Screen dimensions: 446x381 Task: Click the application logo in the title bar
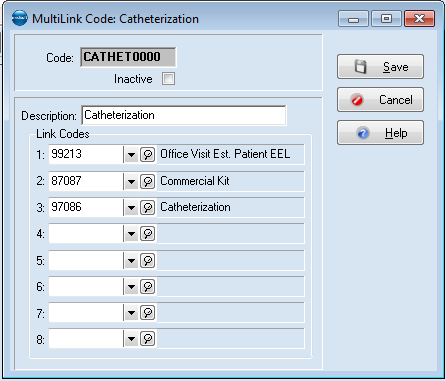20,18
